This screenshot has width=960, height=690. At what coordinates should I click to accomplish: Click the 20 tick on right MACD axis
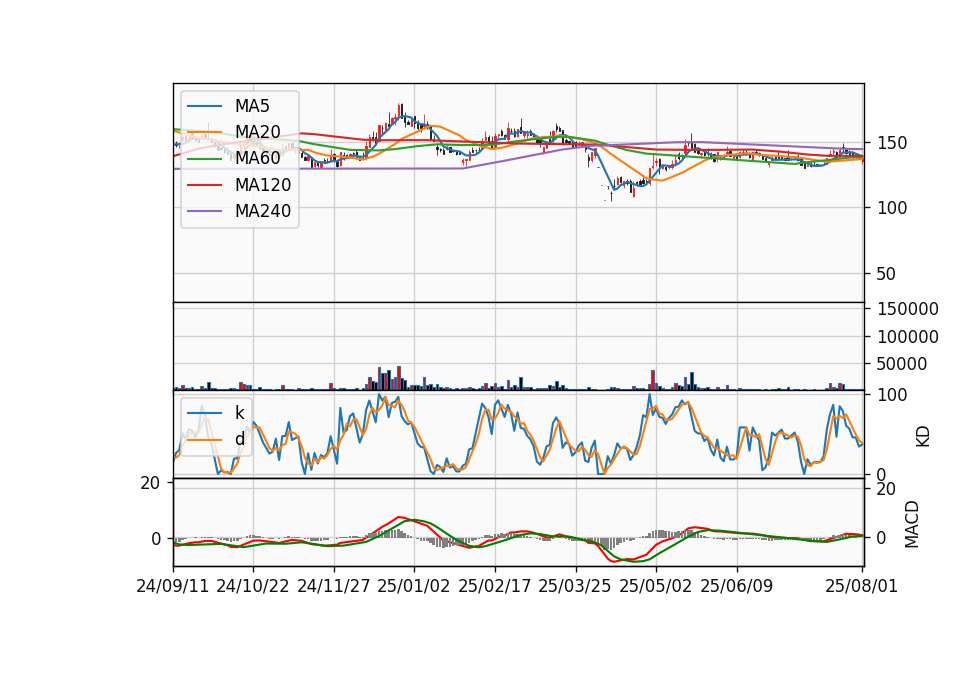pyautogui.click(x=887, y=489)
